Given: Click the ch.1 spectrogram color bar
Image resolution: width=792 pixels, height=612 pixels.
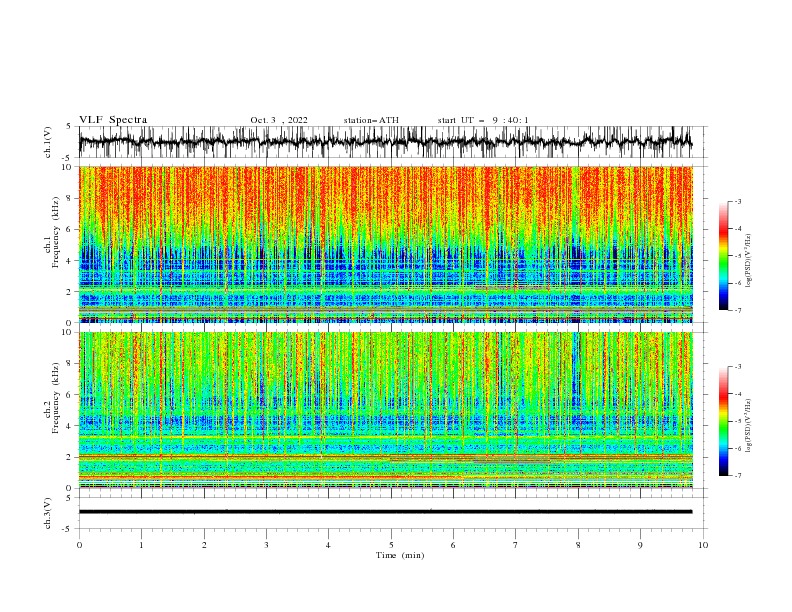Looking at the screenshot, I should (x=724, y=255).
